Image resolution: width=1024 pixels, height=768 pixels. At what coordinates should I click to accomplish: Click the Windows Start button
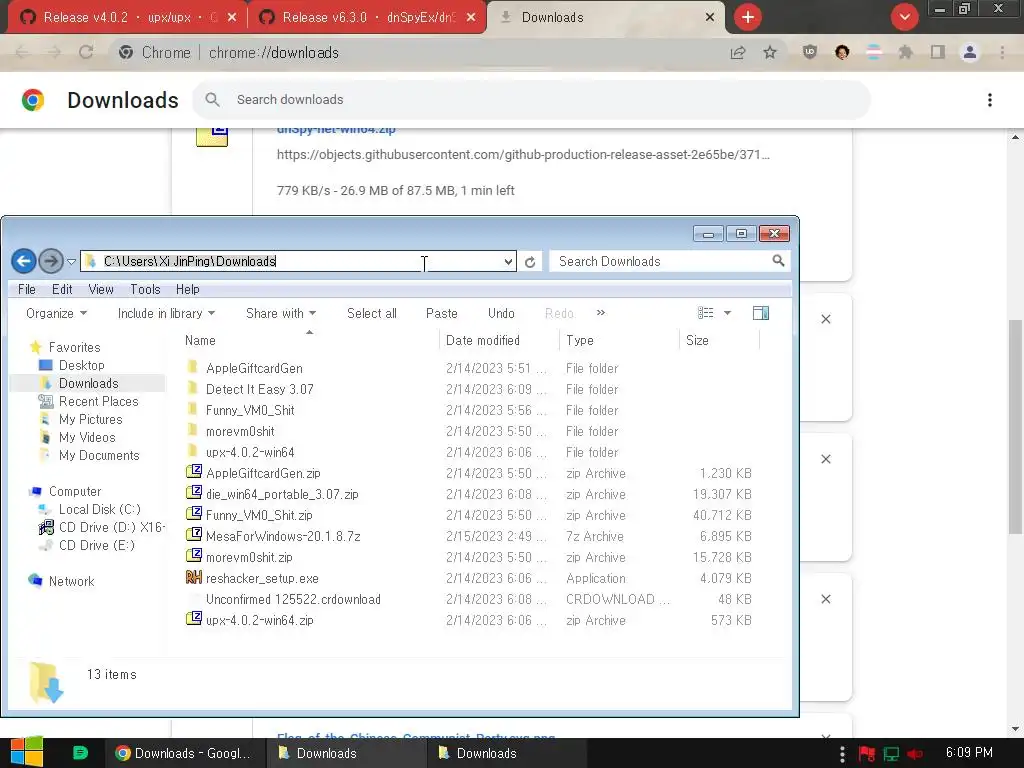(x=26, y=752)
